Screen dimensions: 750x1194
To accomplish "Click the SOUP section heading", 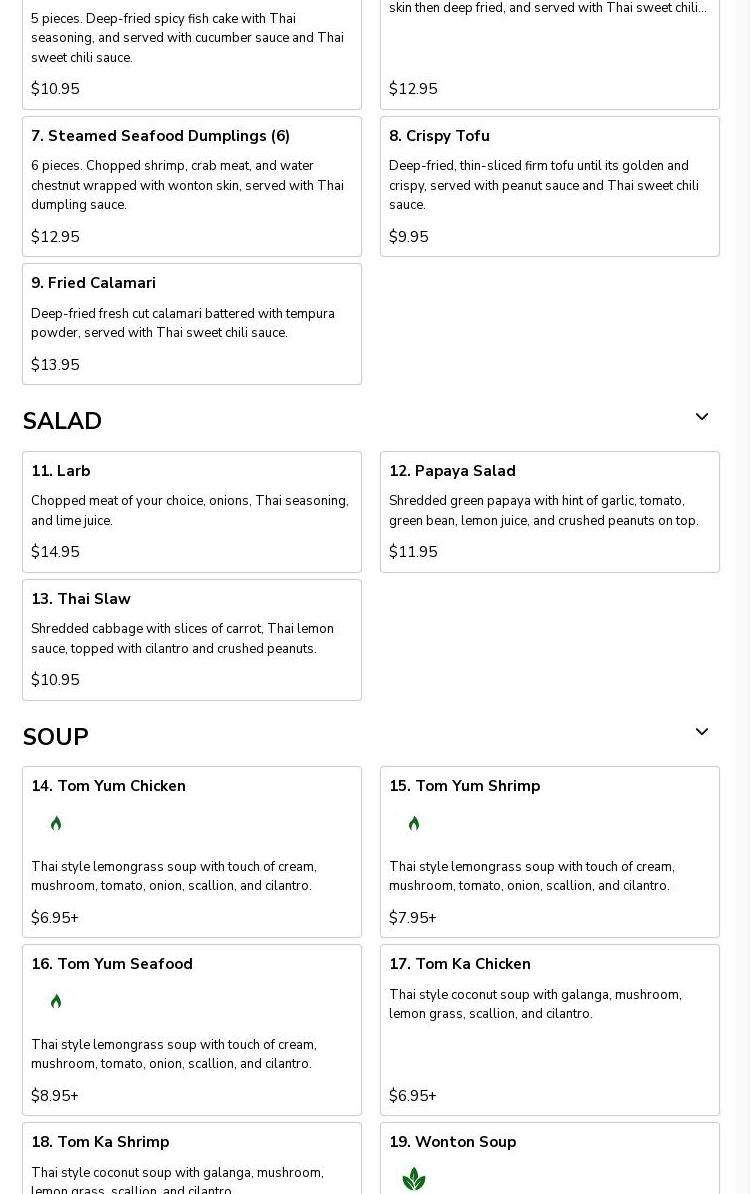I will (x=55, y=737).
